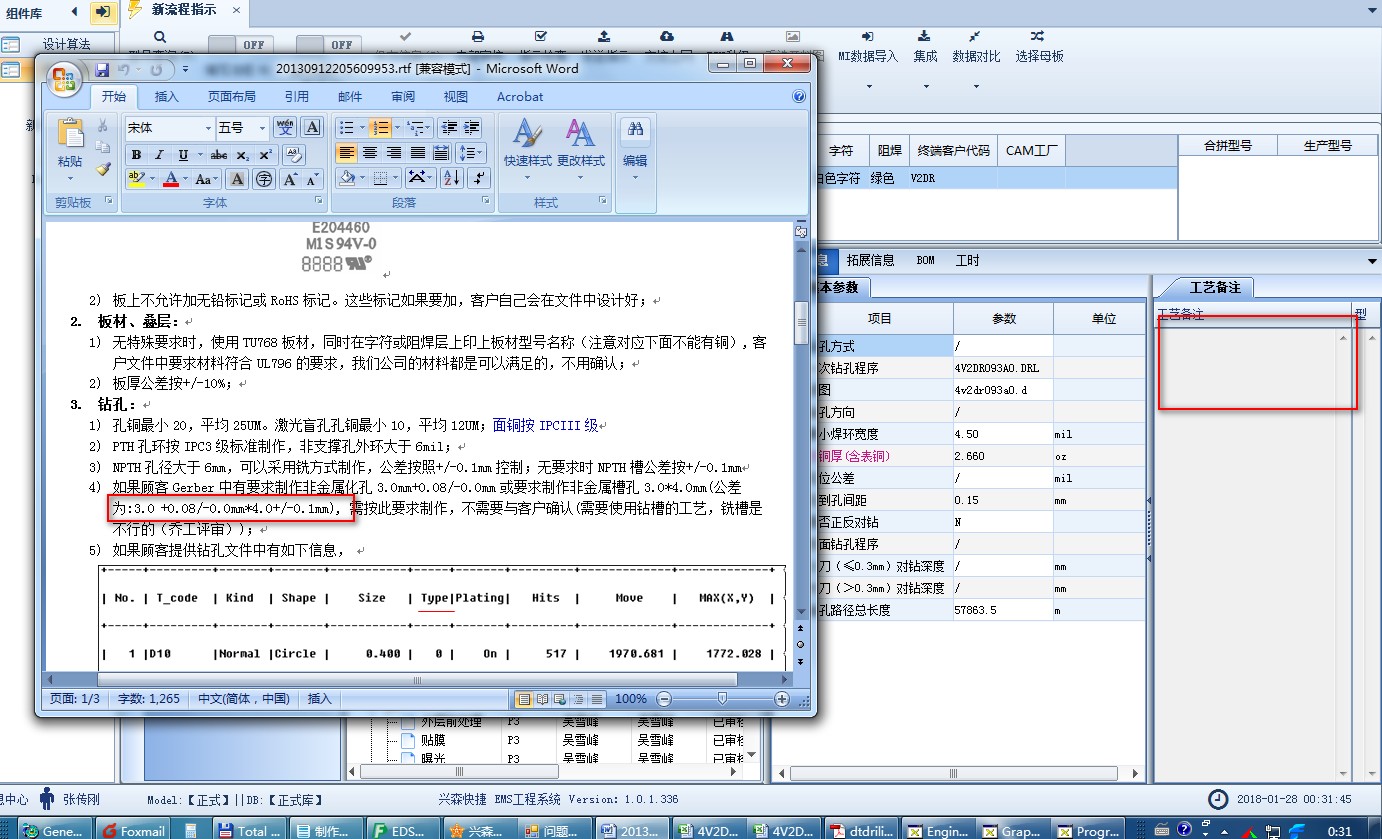Apply red font color
Image resolution: width=1382 pixels, height=839 pixels.
click(x=170, y=179)
